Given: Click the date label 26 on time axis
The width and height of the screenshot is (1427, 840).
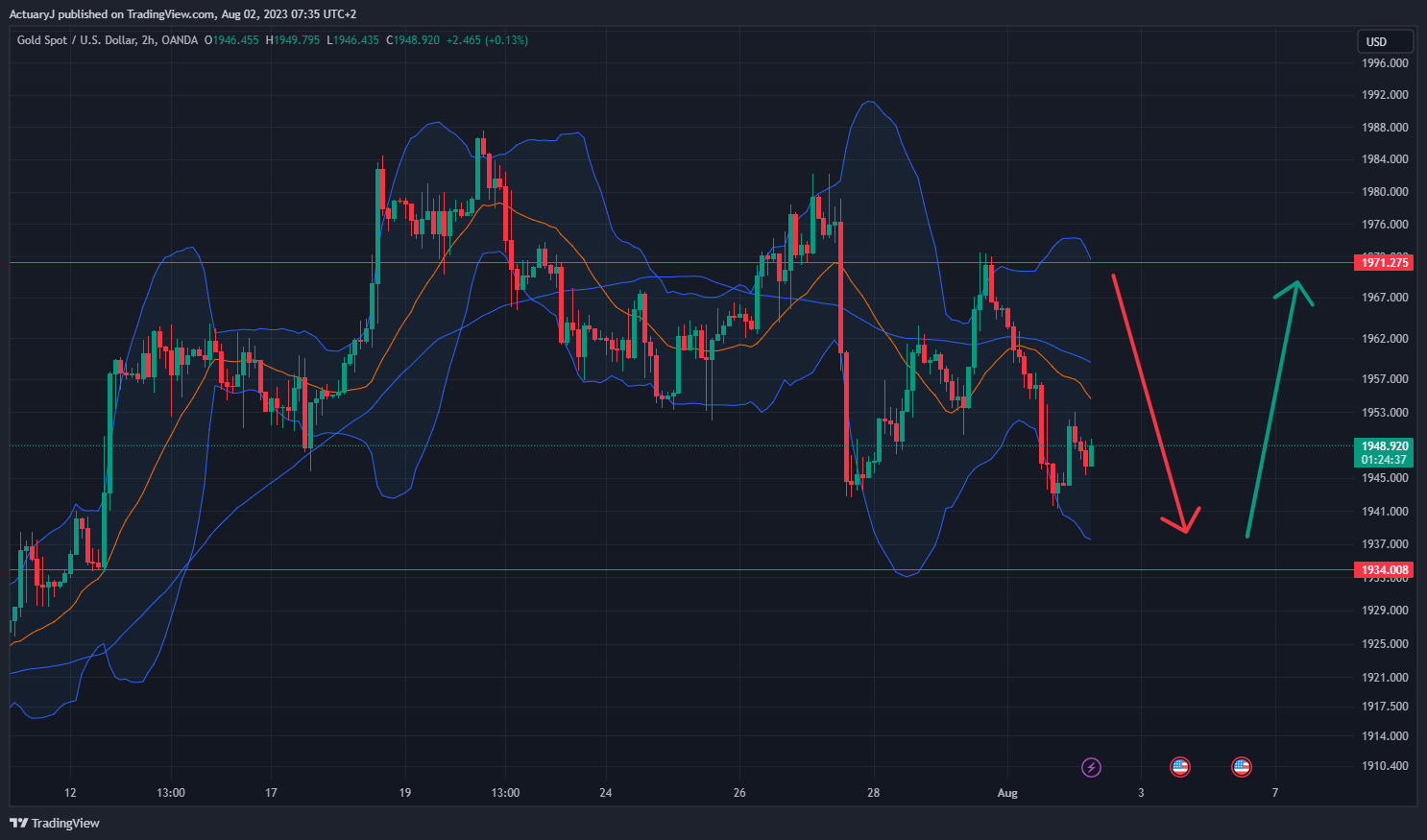Looking at the screenshot, I should coord(739,793).
